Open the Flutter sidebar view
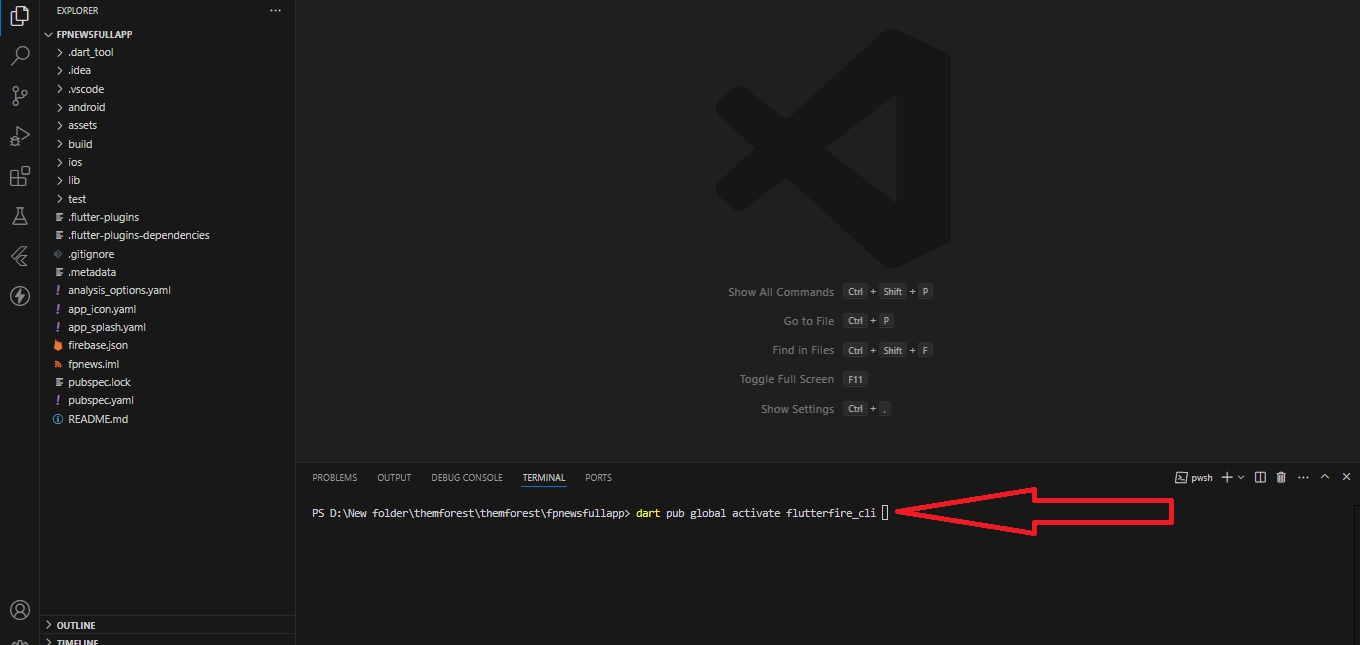Viewport: 1360px width, 645px height. coord(19,256)
